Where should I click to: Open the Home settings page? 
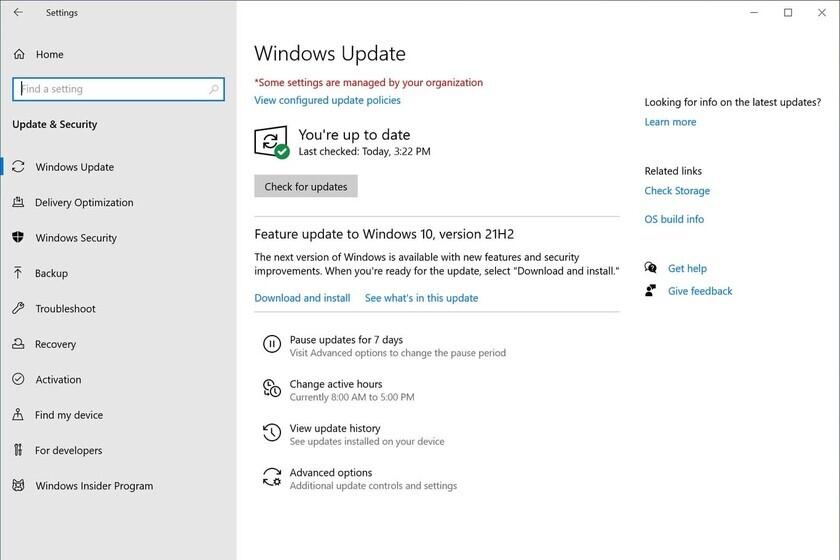point(49,54)
